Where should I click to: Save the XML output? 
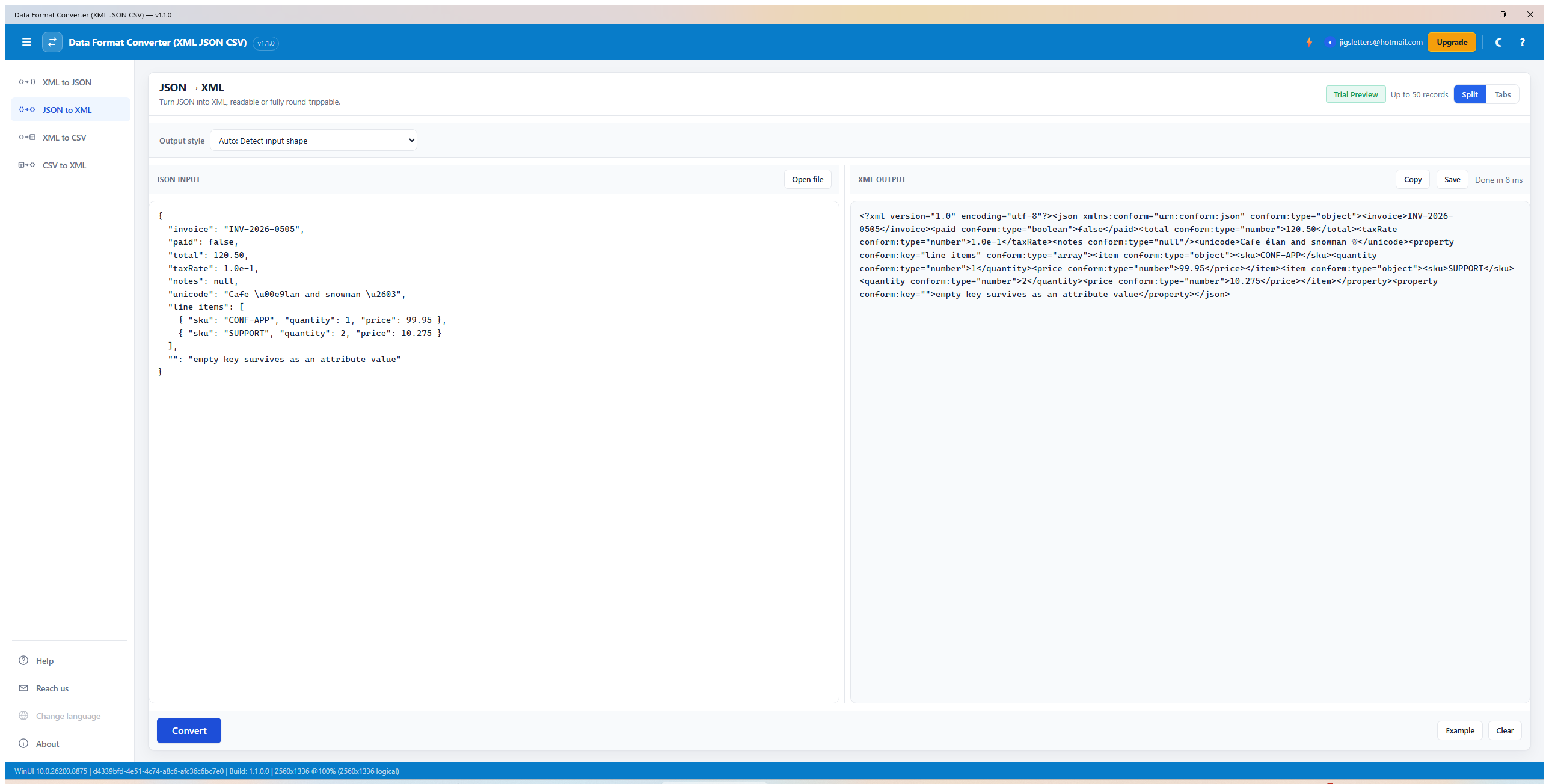[x=1452, y=179]
